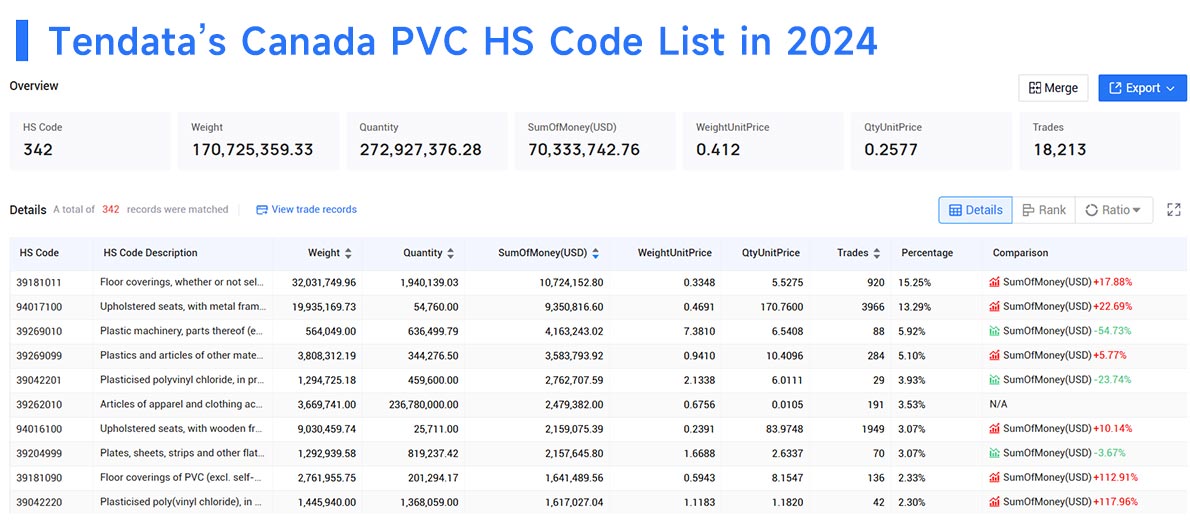Click trend icon for HS code 39204999
The height and width of the screenshot is (526, 1190).
[994, 453]
